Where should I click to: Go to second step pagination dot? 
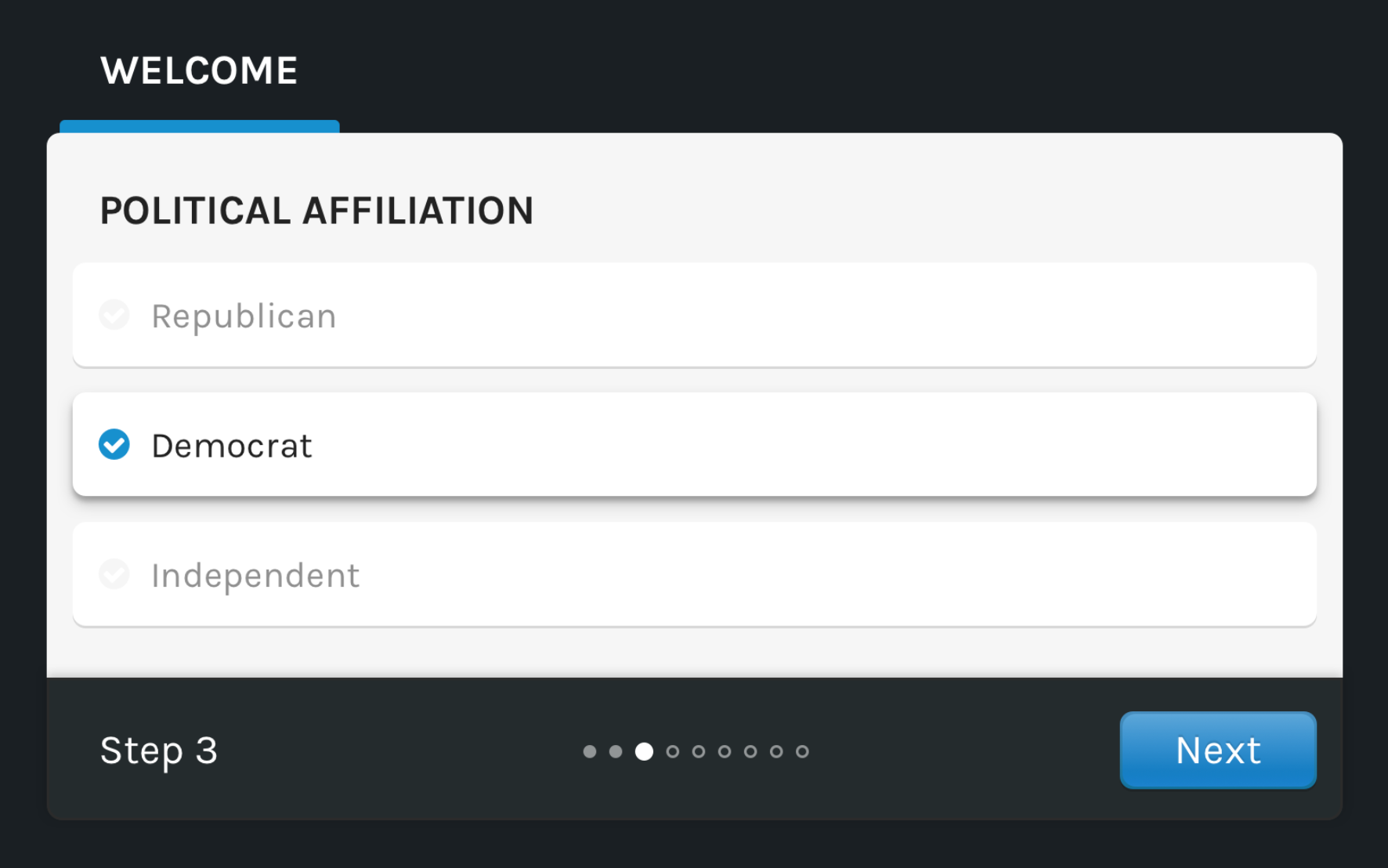616,751
